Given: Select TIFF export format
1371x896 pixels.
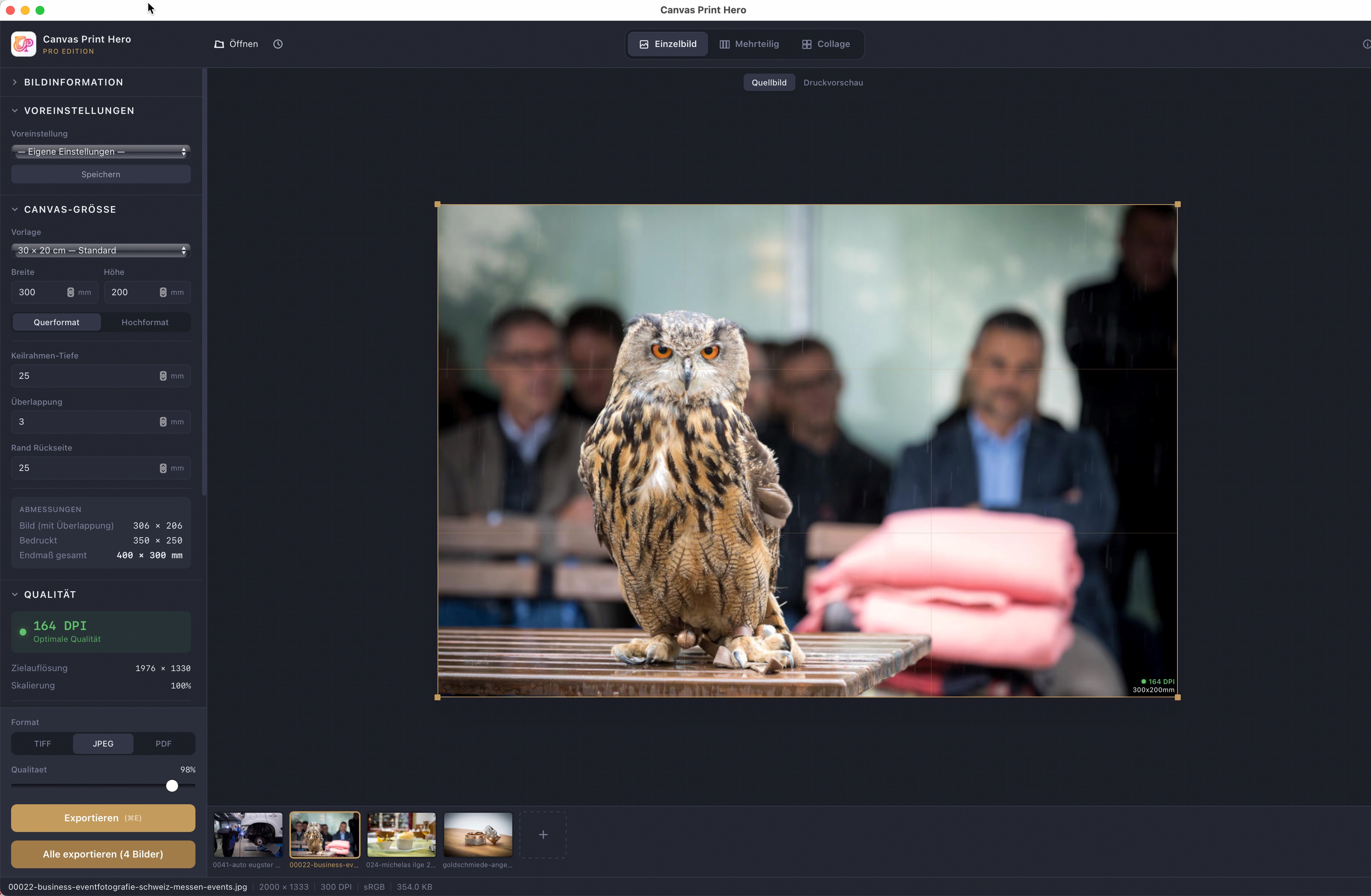Looking at the screenshot, I should pyautogui.click(x=43, y=744).
